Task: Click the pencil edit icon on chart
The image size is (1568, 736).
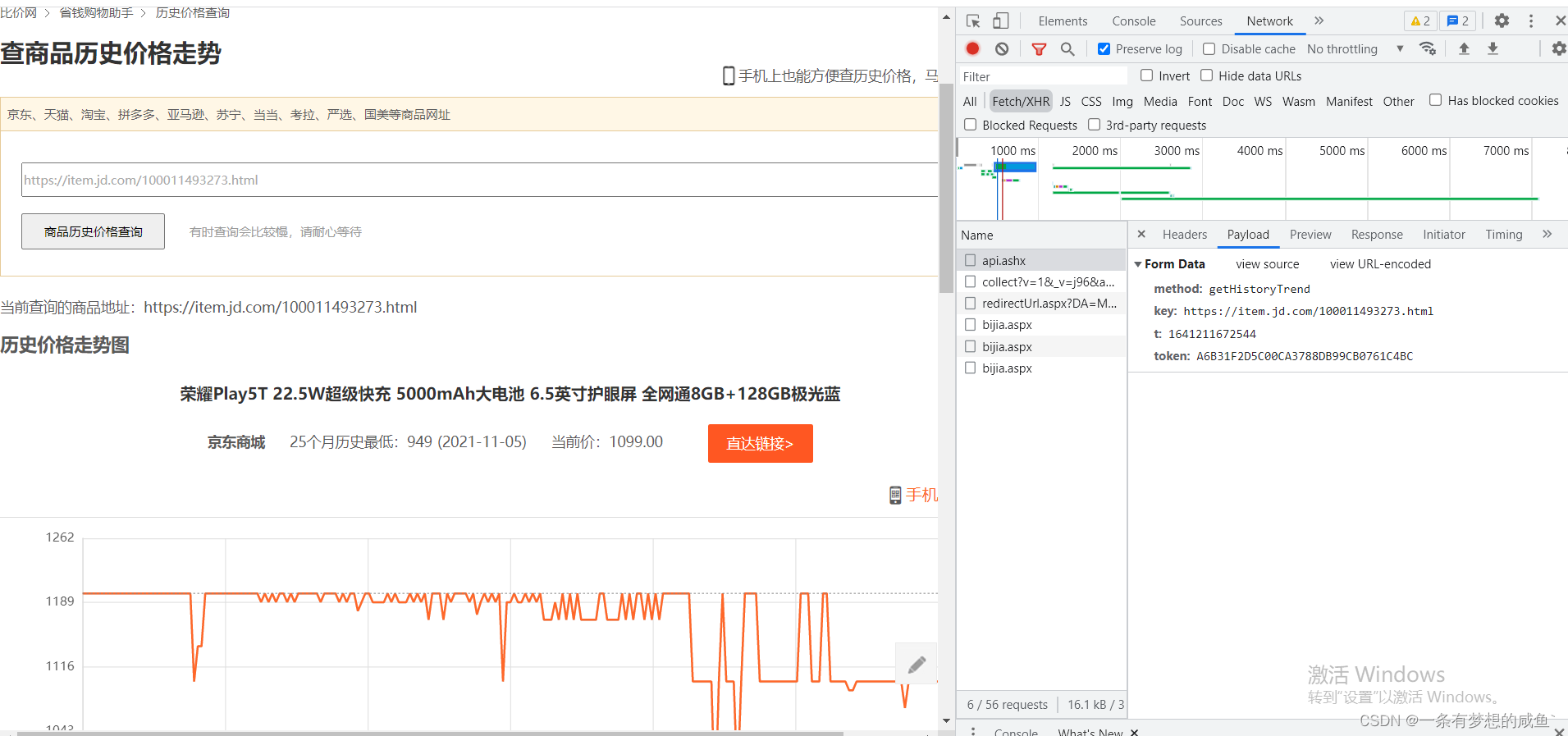Action: point(917,665)
